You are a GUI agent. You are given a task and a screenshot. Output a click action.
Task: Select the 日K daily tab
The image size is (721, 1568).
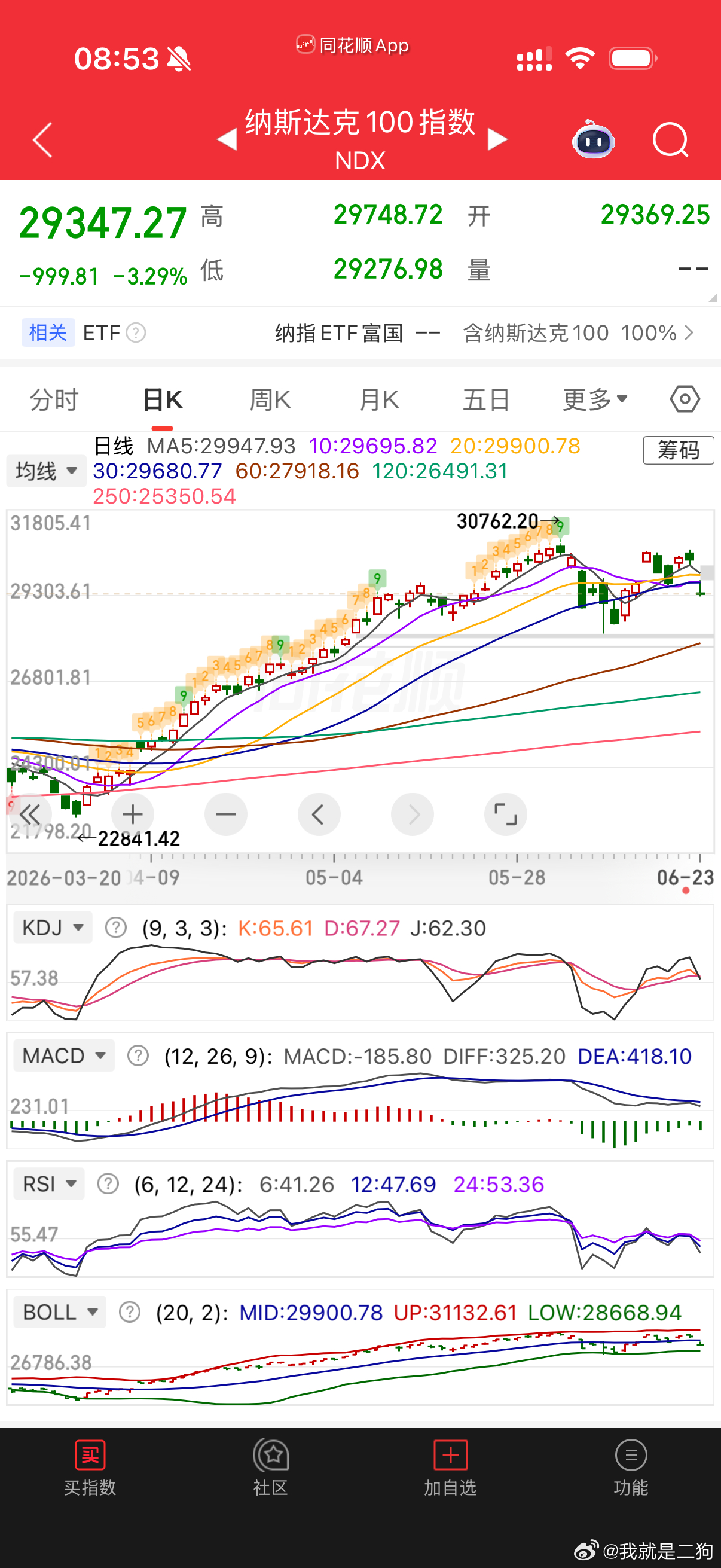coord(163,399)
